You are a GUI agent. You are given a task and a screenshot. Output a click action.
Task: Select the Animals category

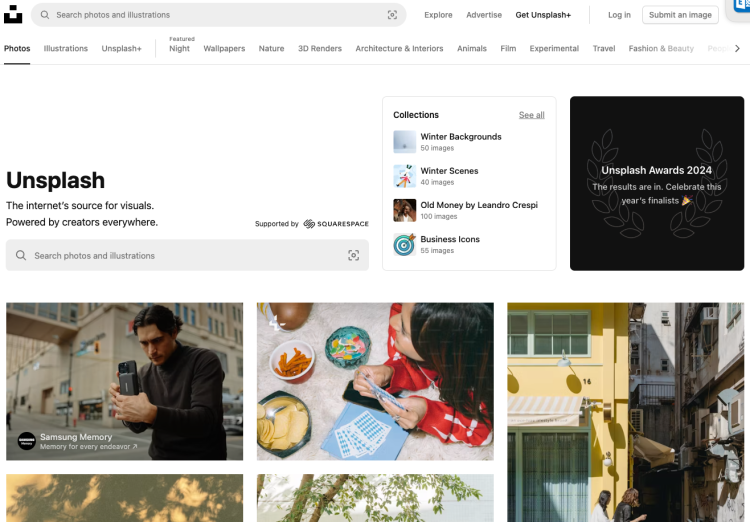point(472,48)
